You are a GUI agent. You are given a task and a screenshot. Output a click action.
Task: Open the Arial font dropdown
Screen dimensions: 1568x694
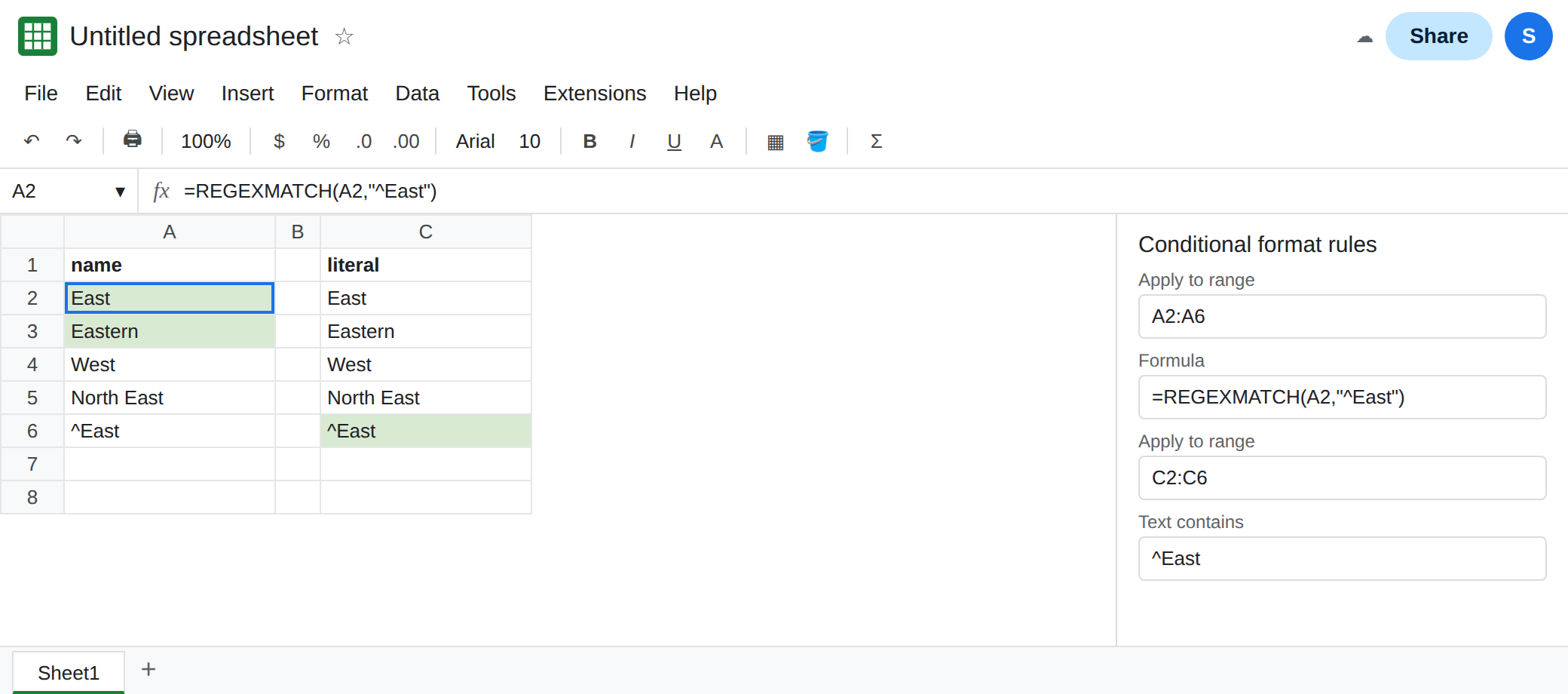tap(475, 141)
